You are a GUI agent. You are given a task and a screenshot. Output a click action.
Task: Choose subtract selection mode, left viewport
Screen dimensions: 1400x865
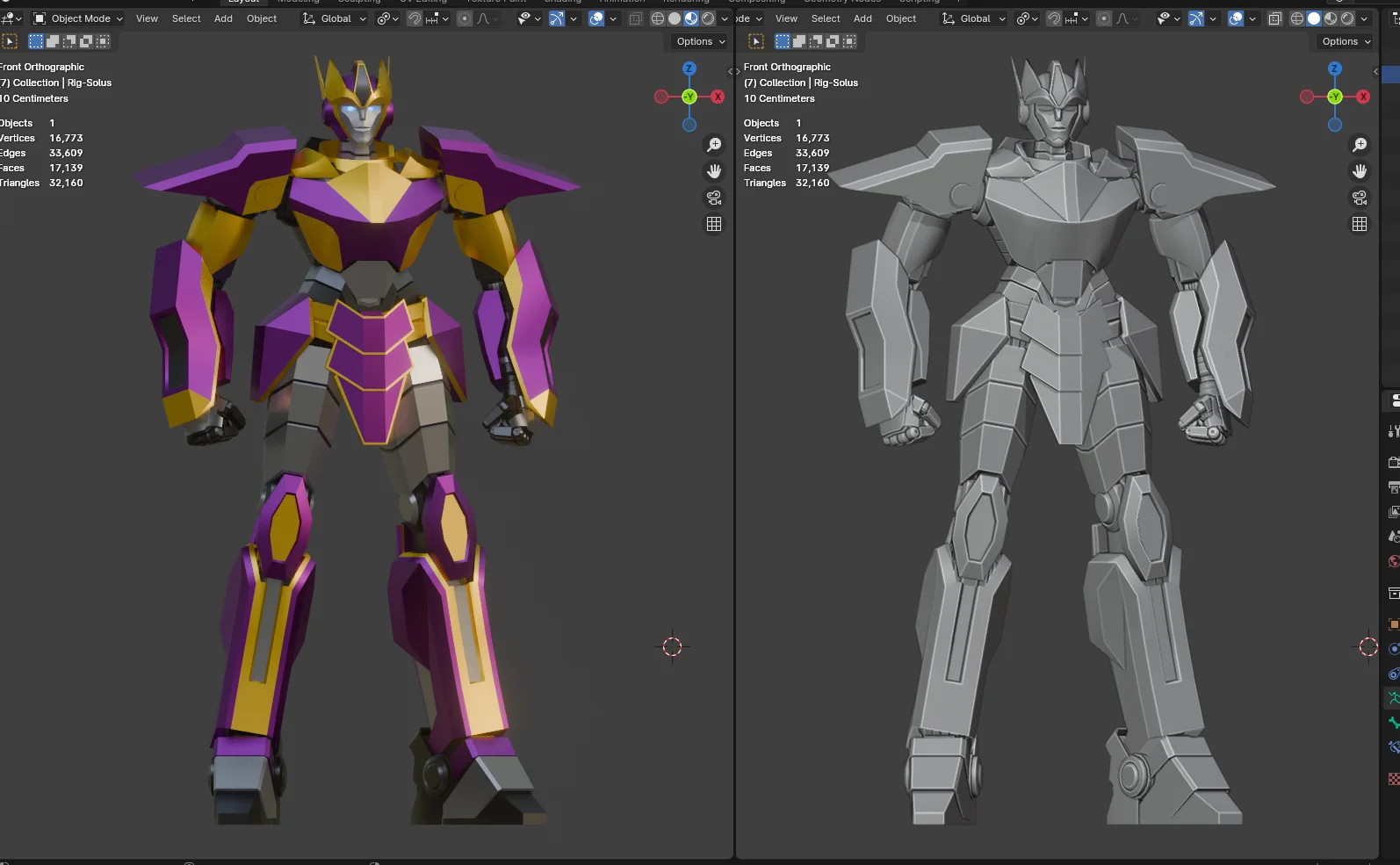click(69, 41)
